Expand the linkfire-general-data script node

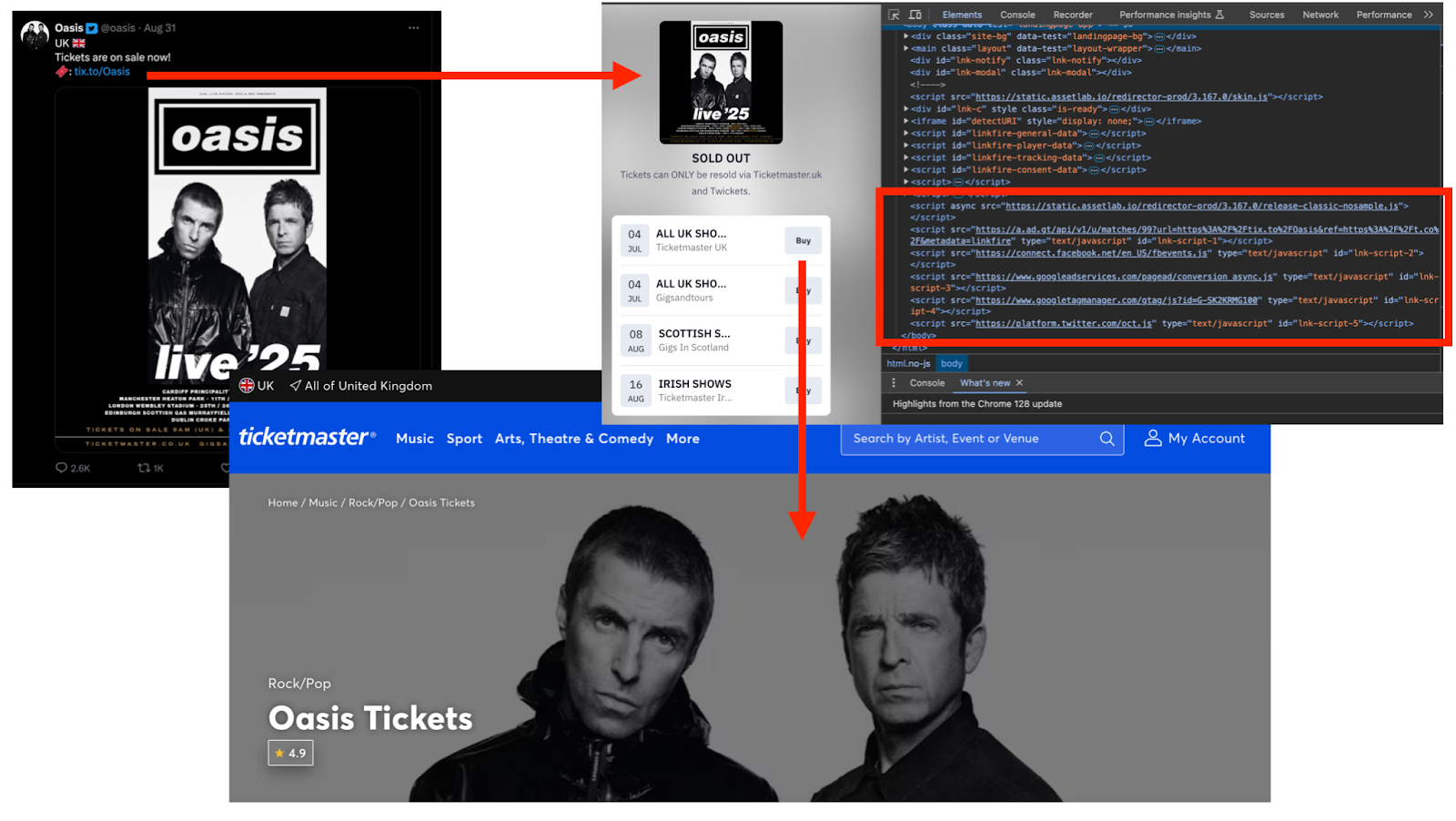(906, 133)
